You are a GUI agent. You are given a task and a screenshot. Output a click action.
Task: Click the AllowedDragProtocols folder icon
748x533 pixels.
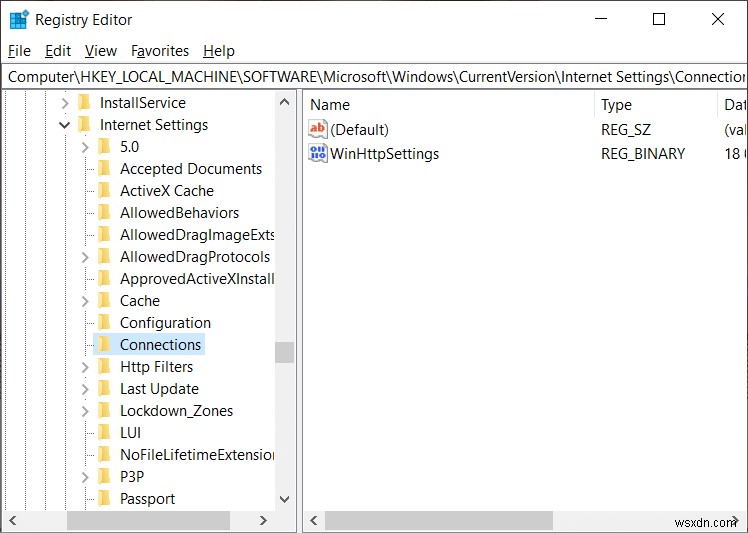(104, 256)
